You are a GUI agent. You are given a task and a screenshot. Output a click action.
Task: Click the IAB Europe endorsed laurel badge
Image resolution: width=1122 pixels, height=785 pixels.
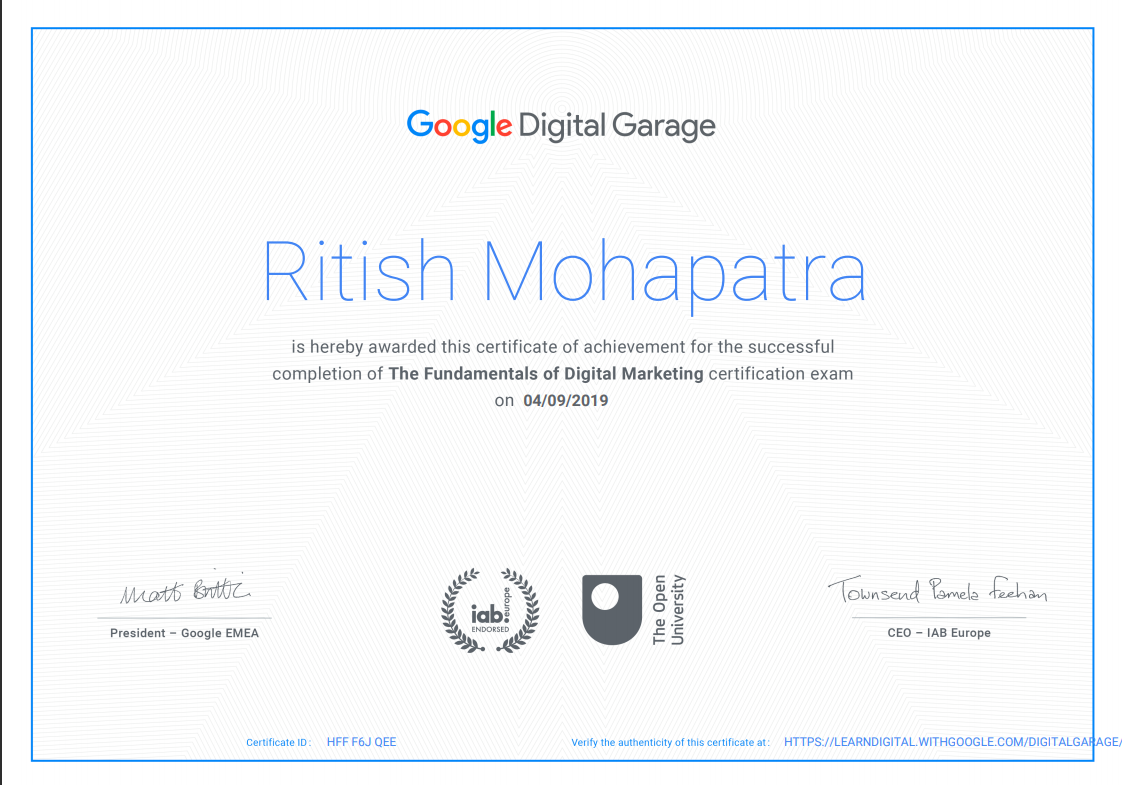490,610
